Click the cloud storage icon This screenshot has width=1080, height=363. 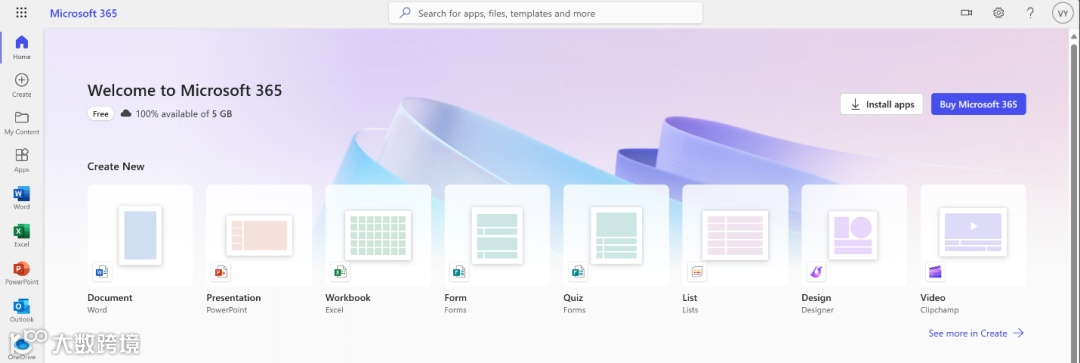click(126, 114)
